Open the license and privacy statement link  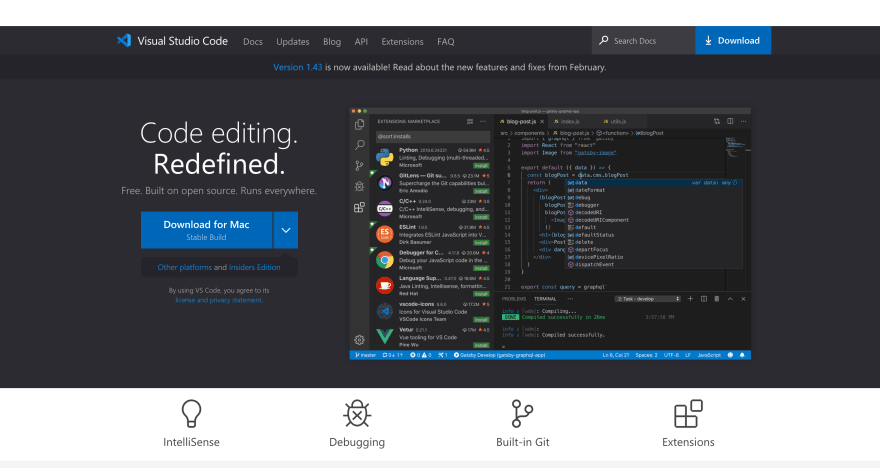[x=219, y=300]
